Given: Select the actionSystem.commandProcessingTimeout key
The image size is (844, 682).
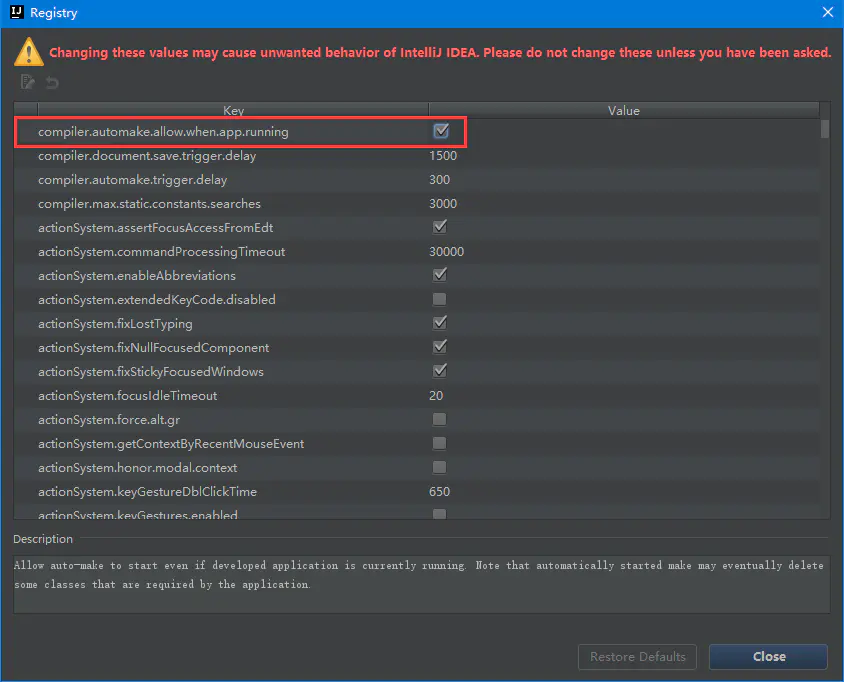Looking at the screenshot, I should pos(161,252).
